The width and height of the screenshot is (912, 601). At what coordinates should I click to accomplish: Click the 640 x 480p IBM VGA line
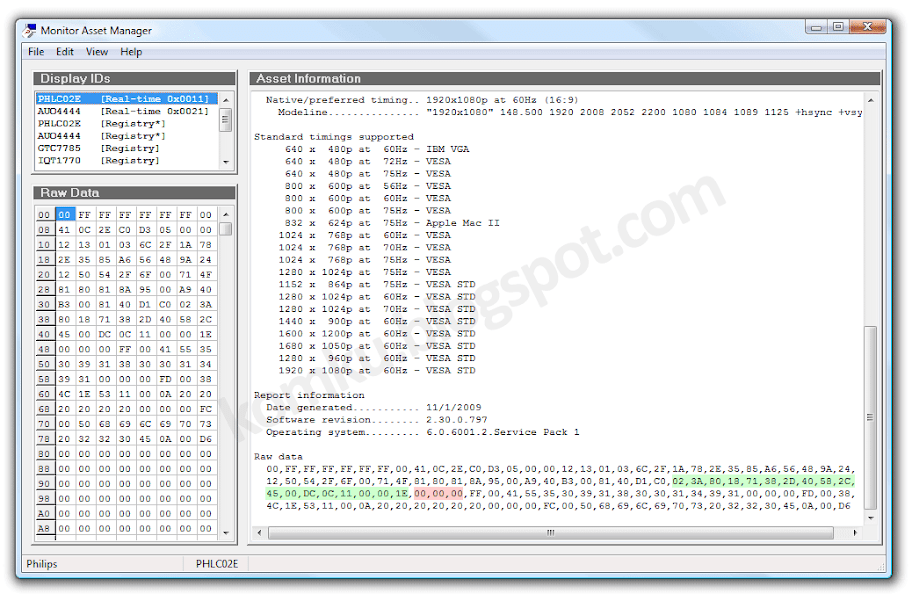pyautogui.click(x=376, y=149)
